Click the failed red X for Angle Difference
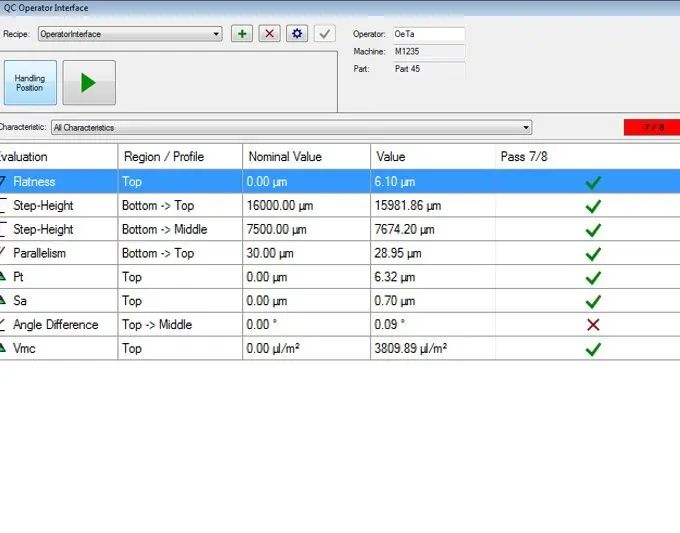 (592, 325)
